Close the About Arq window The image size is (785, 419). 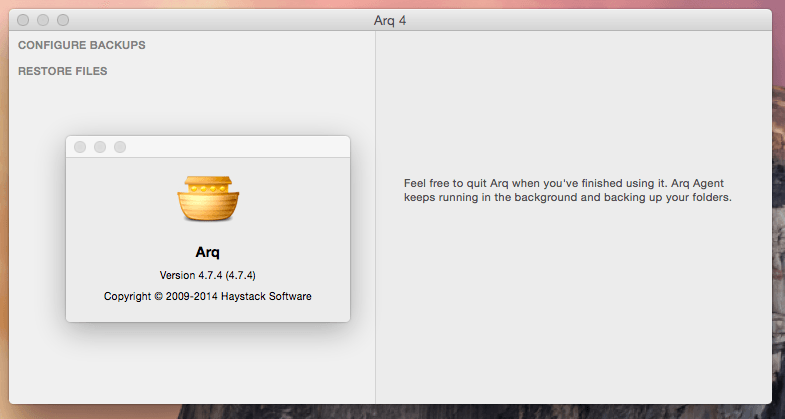[x=80, y=147]
